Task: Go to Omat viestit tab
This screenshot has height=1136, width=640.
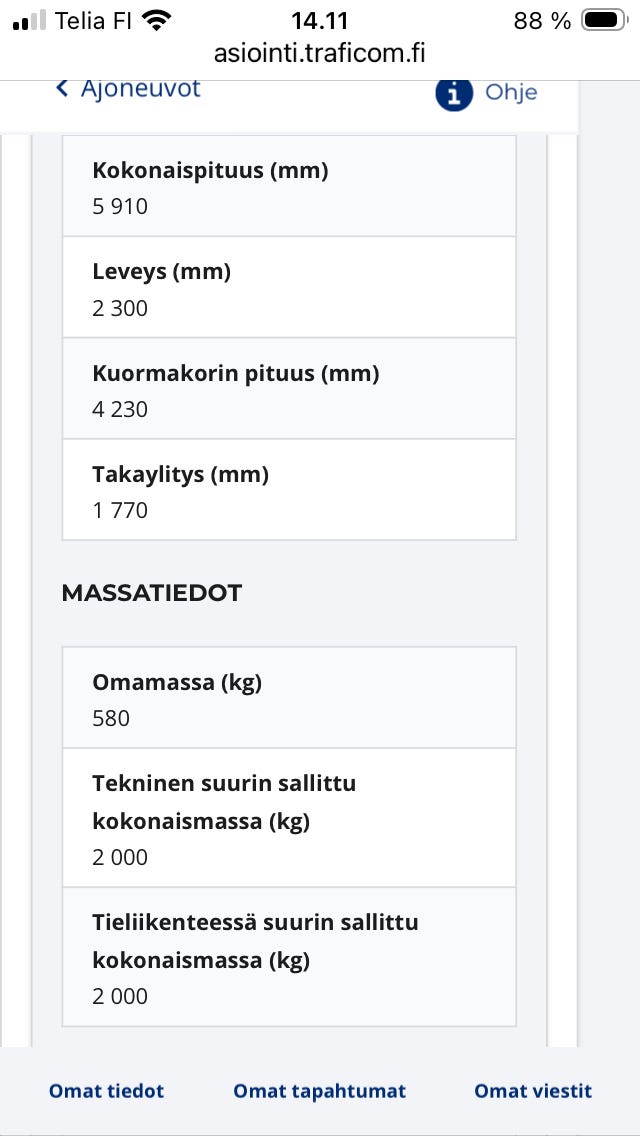Action: pyautogui.click(x=533, y=1091)
